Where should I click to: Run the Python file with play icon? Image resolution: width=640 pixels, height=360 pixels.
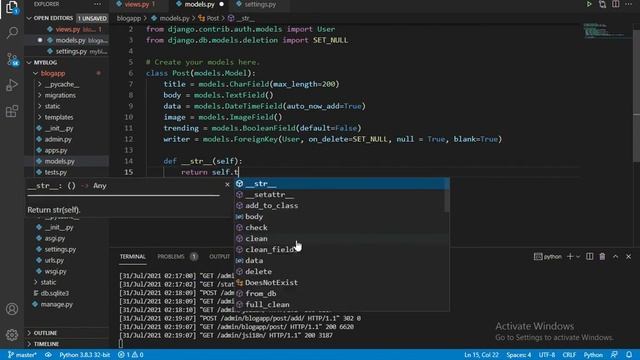point(589,4)
